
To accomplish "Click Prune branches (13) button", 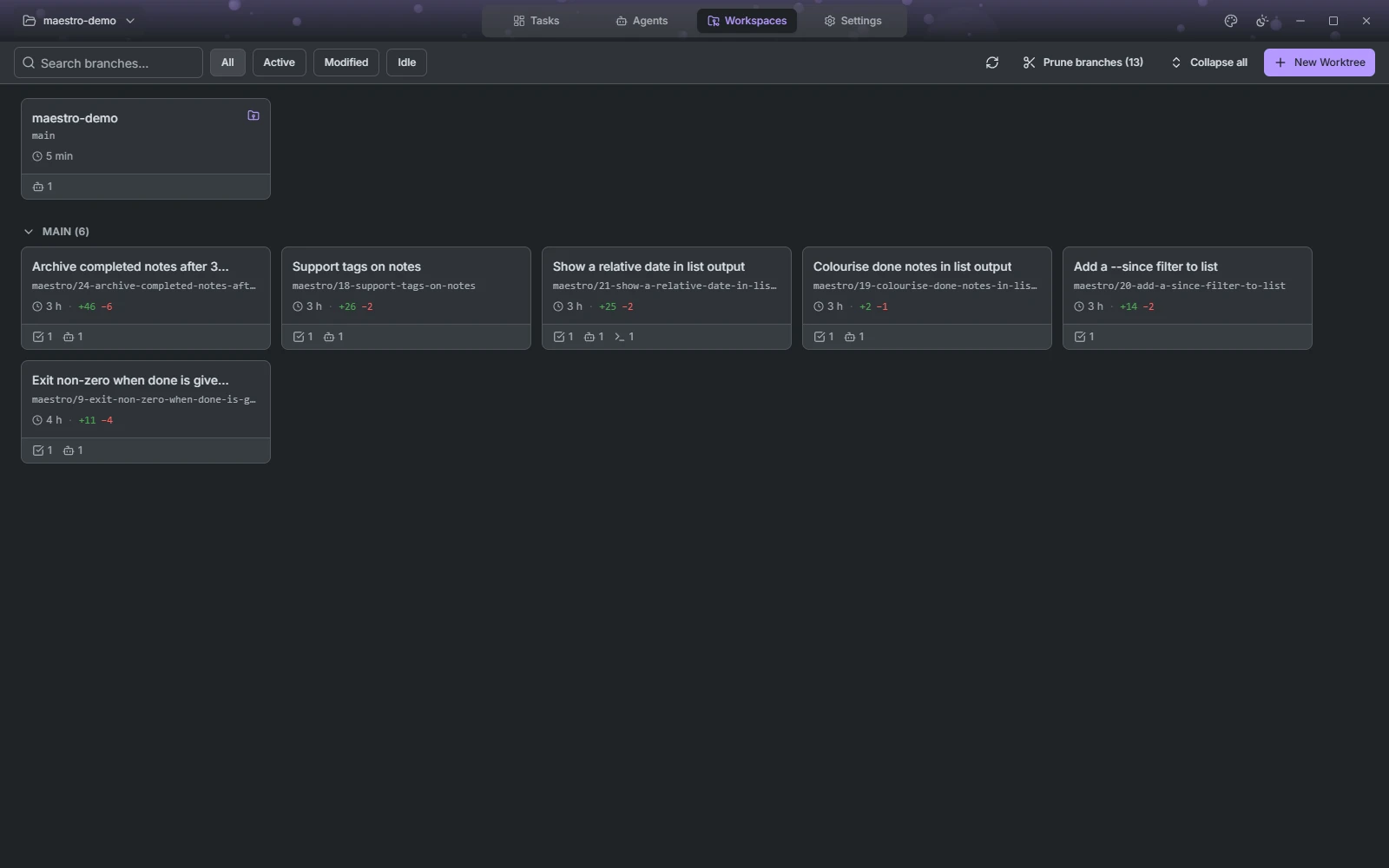I will click(1083, 62).
